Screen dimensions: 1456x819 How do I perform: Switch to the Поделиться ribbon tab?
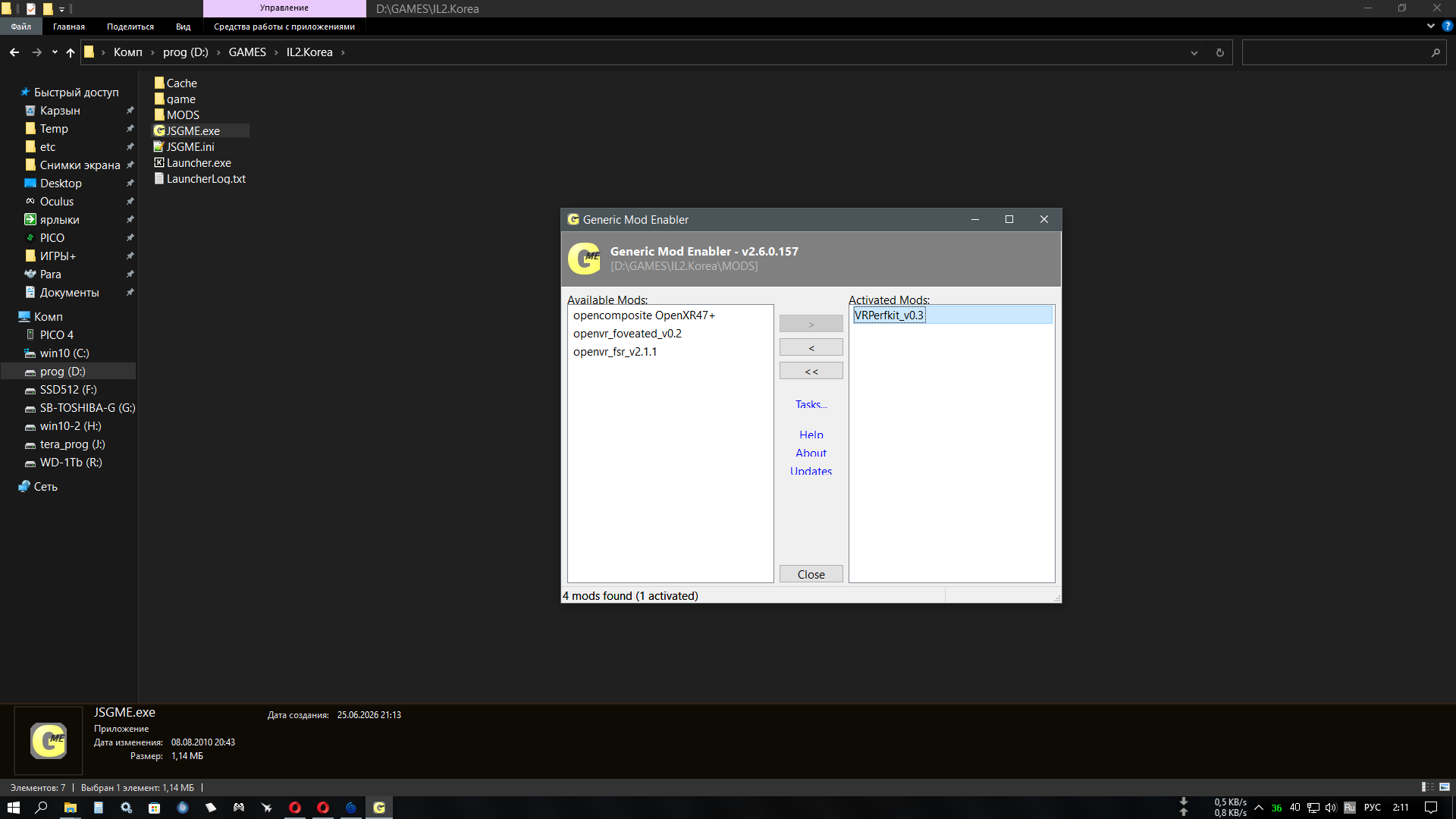[x=130, y=27]
